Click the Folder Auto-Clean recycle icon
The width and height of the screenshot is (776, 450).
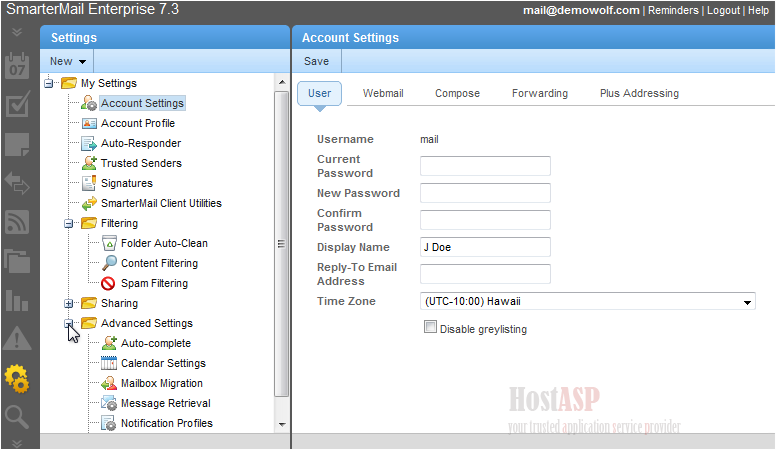pyautogui.click(x=109, y=243)
